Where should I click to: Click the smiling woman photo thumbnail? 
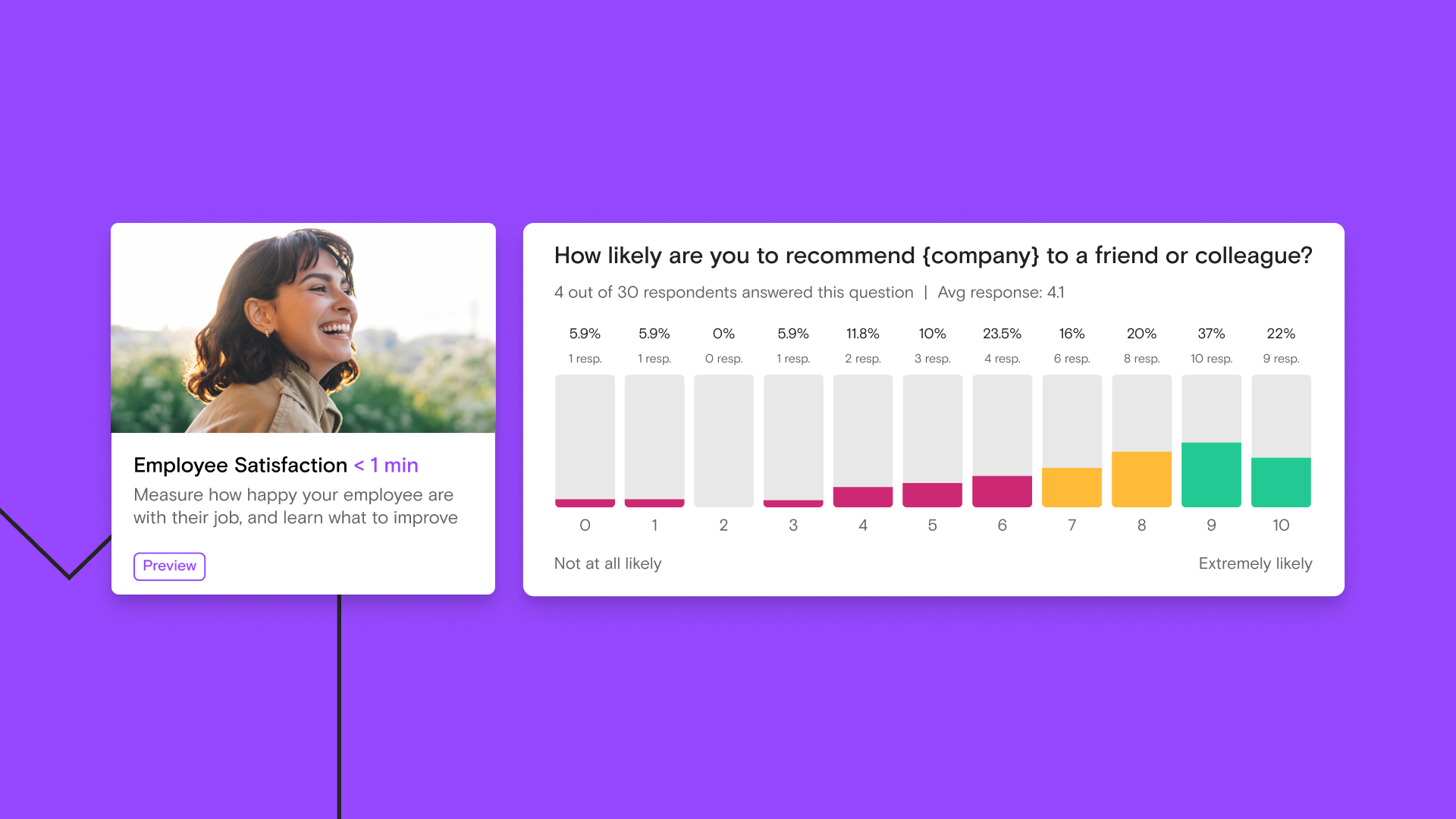[x=303, y=328]
